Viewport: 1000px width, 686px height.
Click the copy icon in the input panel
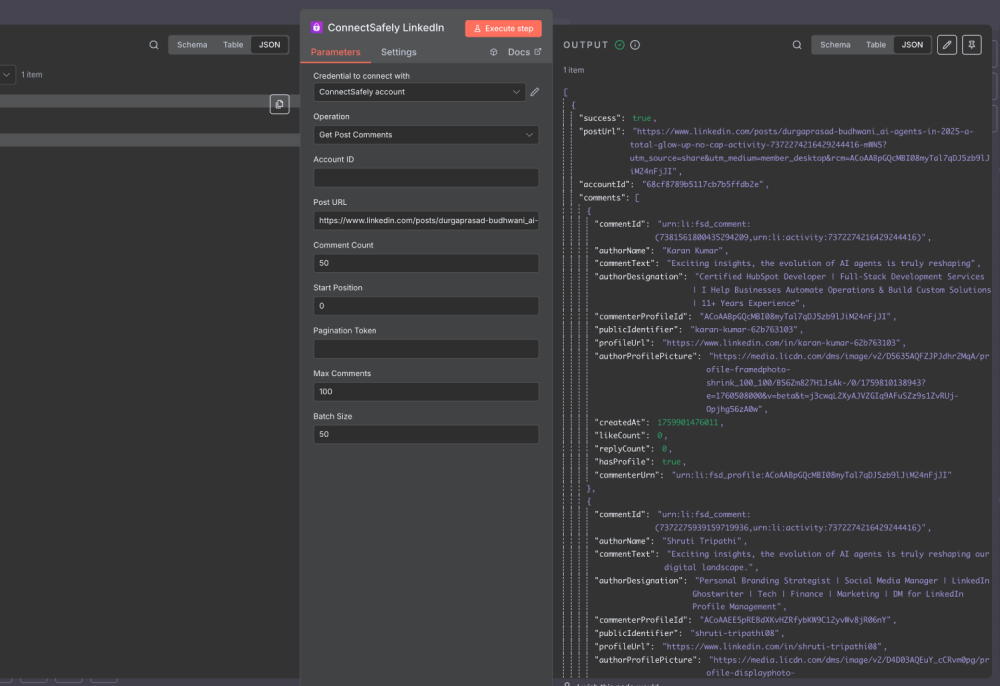(x=279, y=104)
